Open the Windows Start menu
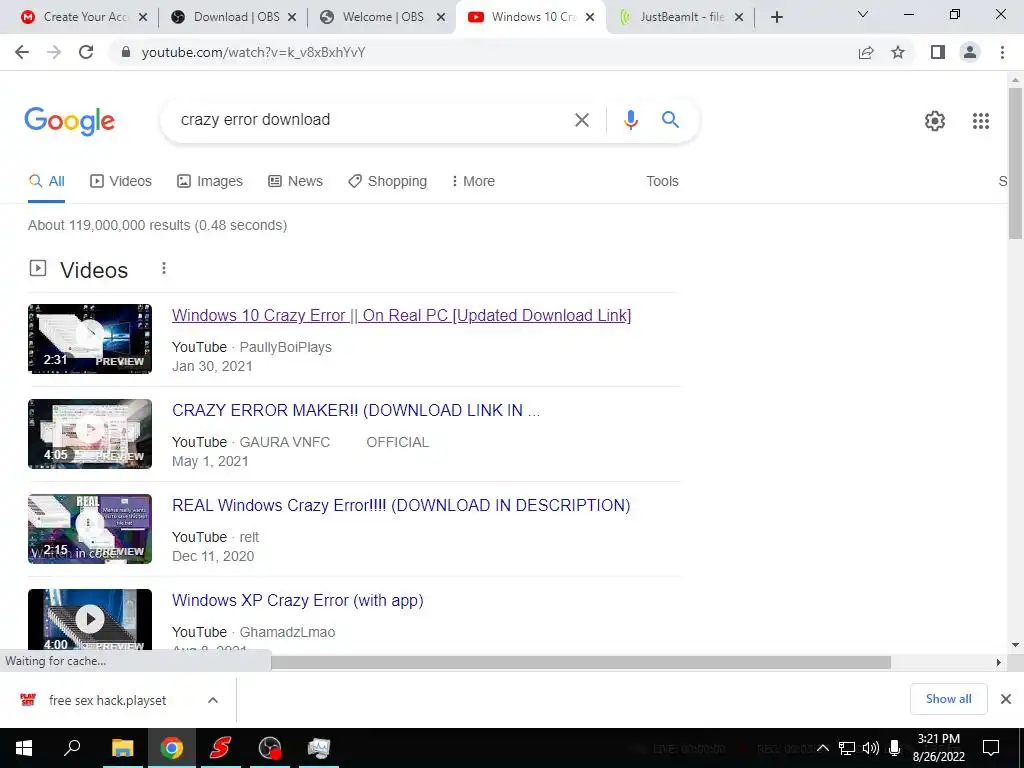Viewport: 1024px width, 768px height. click(x=24, y=748)
